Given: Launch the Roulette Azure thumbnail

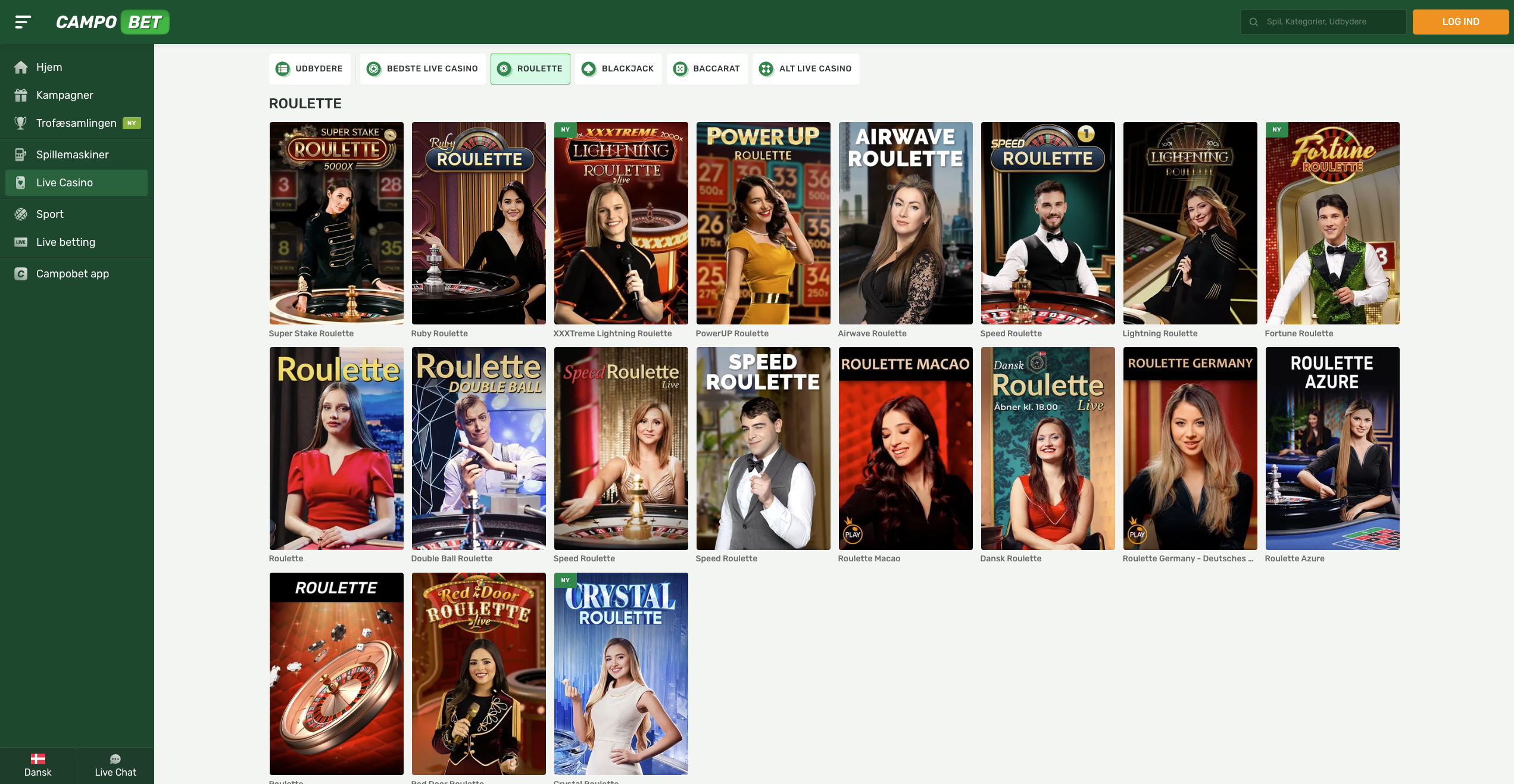Looking at the screenshot, I should 1332,449.
